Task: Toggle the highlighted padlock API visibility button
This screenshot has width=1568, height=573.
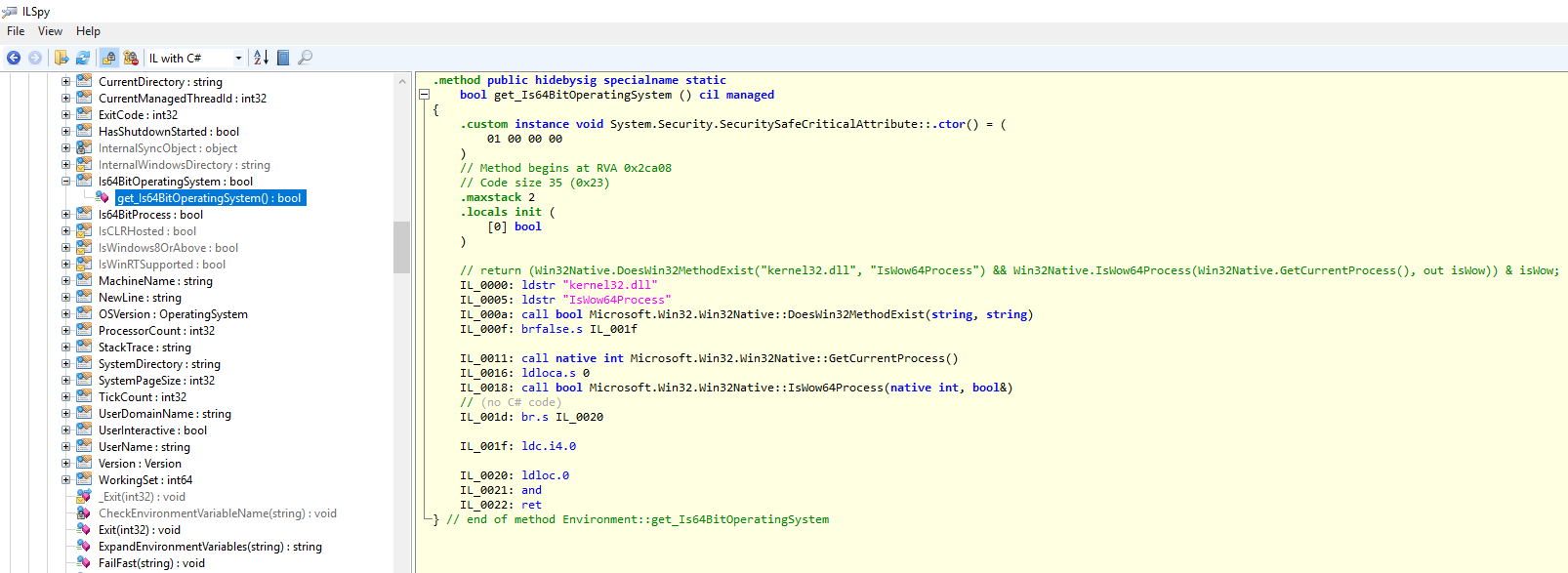Action: pyautogui.click(x=108, y=58)
